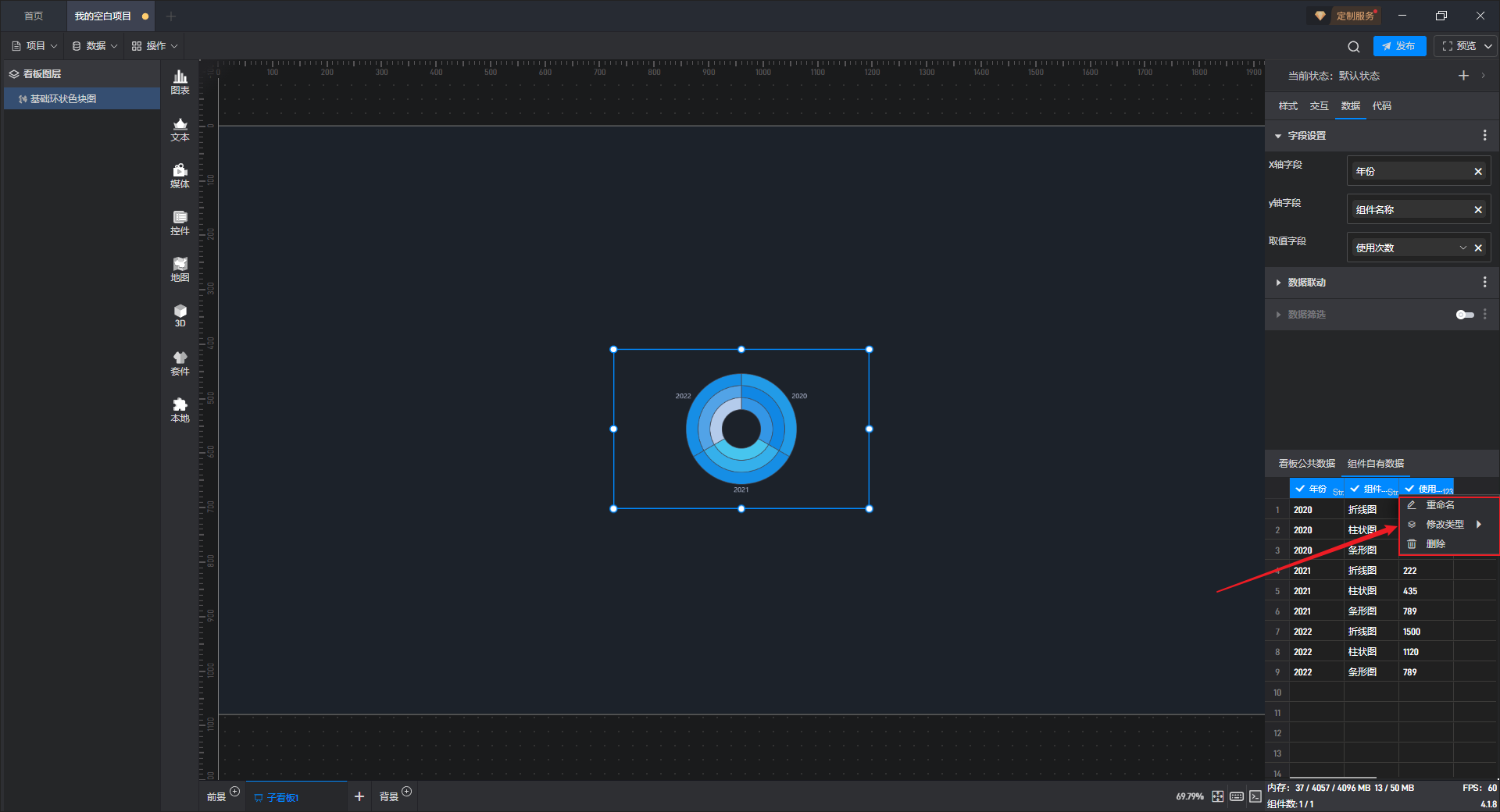Click the 发布 publish button
The height and width of the screenshot is (812, 1500).
tap(1399, 46)
